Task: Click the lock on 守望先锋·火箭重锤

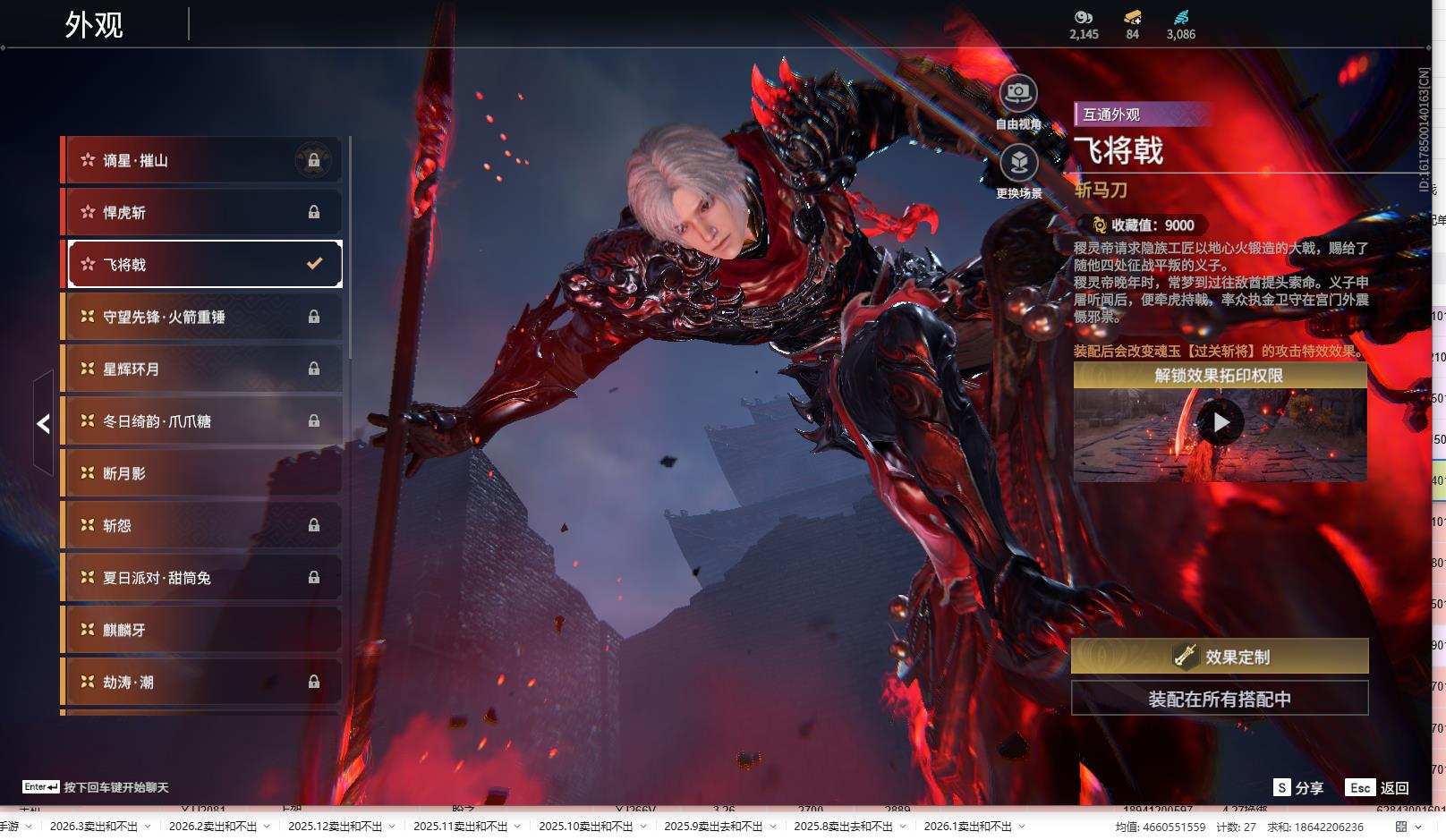Action: pos(314,317)
